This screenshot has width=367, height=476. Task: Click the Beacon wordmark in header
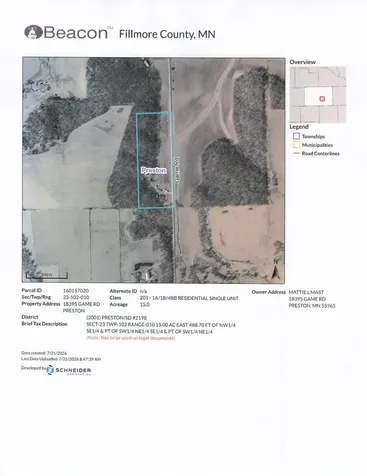[76, 33]
